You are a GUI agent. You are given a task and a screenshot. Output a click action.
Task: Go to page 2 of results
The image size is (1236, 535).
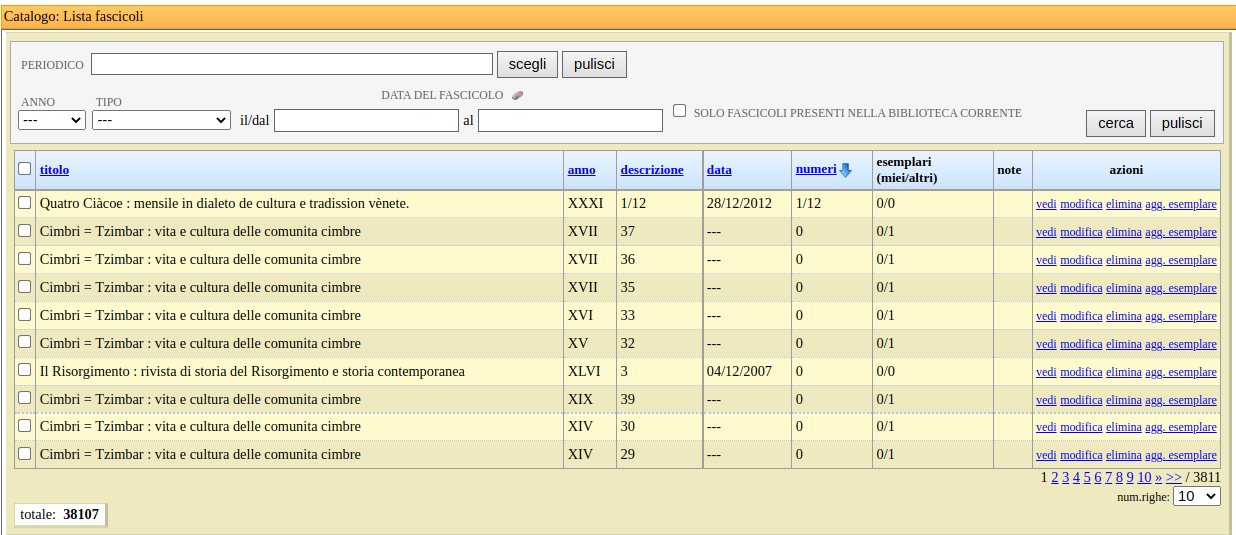[1055, 477]
